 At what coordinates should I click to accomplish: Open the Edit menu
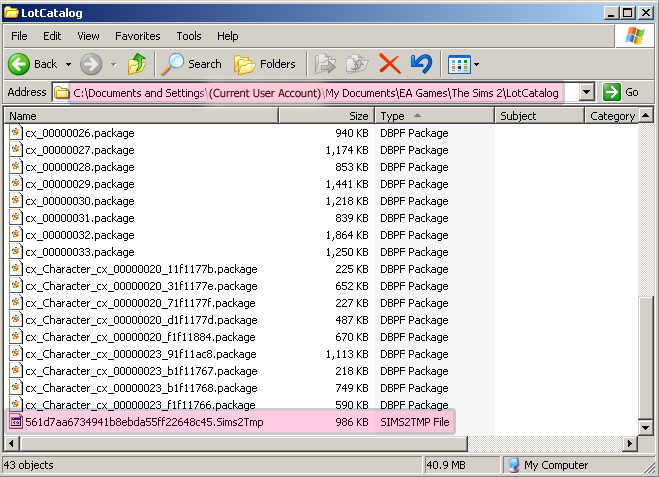(52, 36)
